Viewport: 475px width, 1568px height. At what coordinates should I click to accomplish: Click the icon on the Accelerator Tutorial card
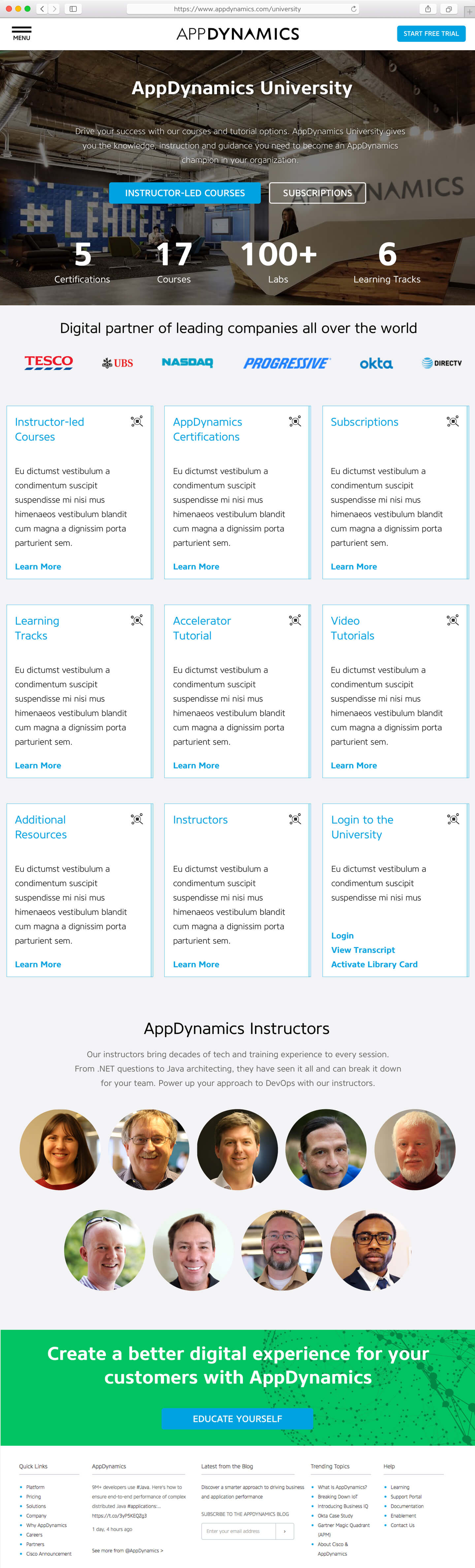pos(295,620)
